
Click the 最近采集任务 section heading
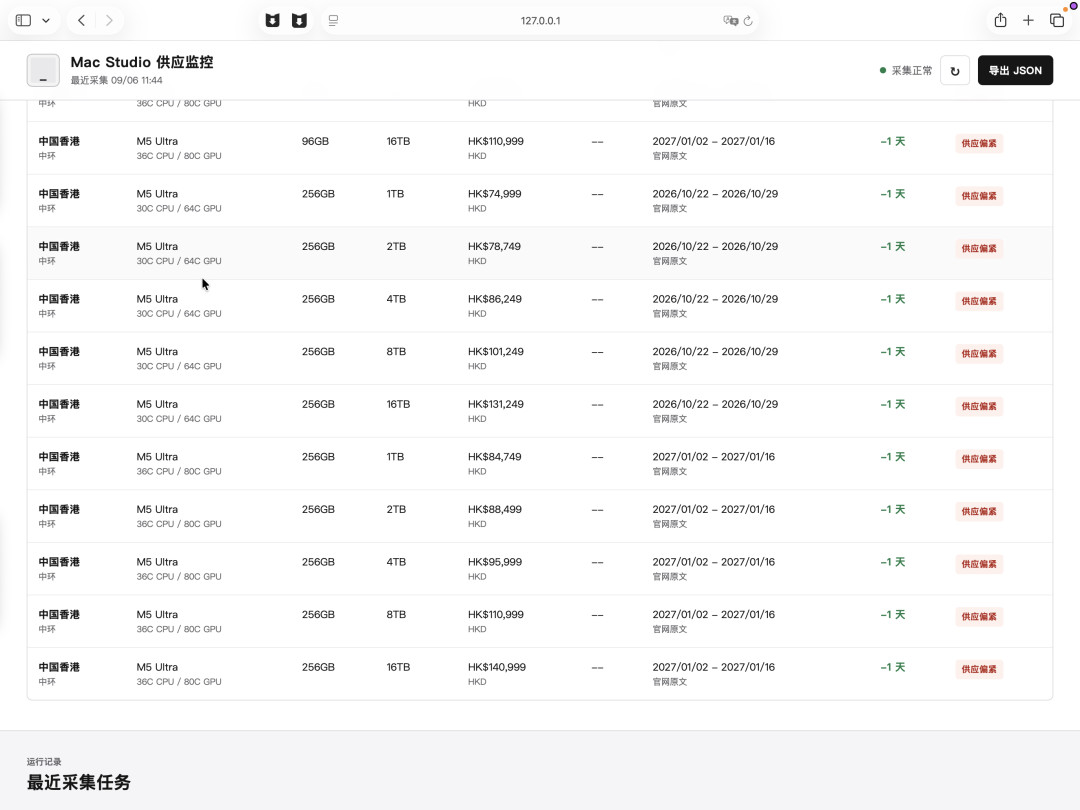(79, 782)
